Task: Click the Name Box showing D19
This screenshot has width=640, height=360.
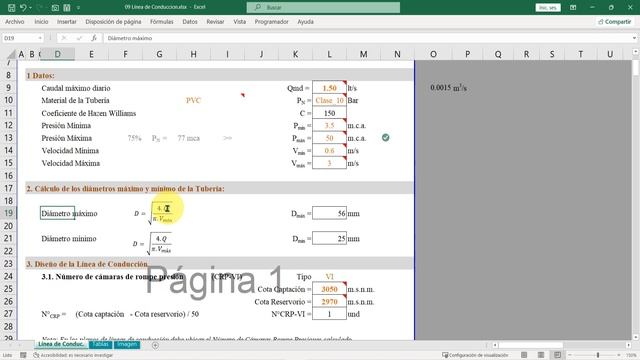Action: [20, 38]
